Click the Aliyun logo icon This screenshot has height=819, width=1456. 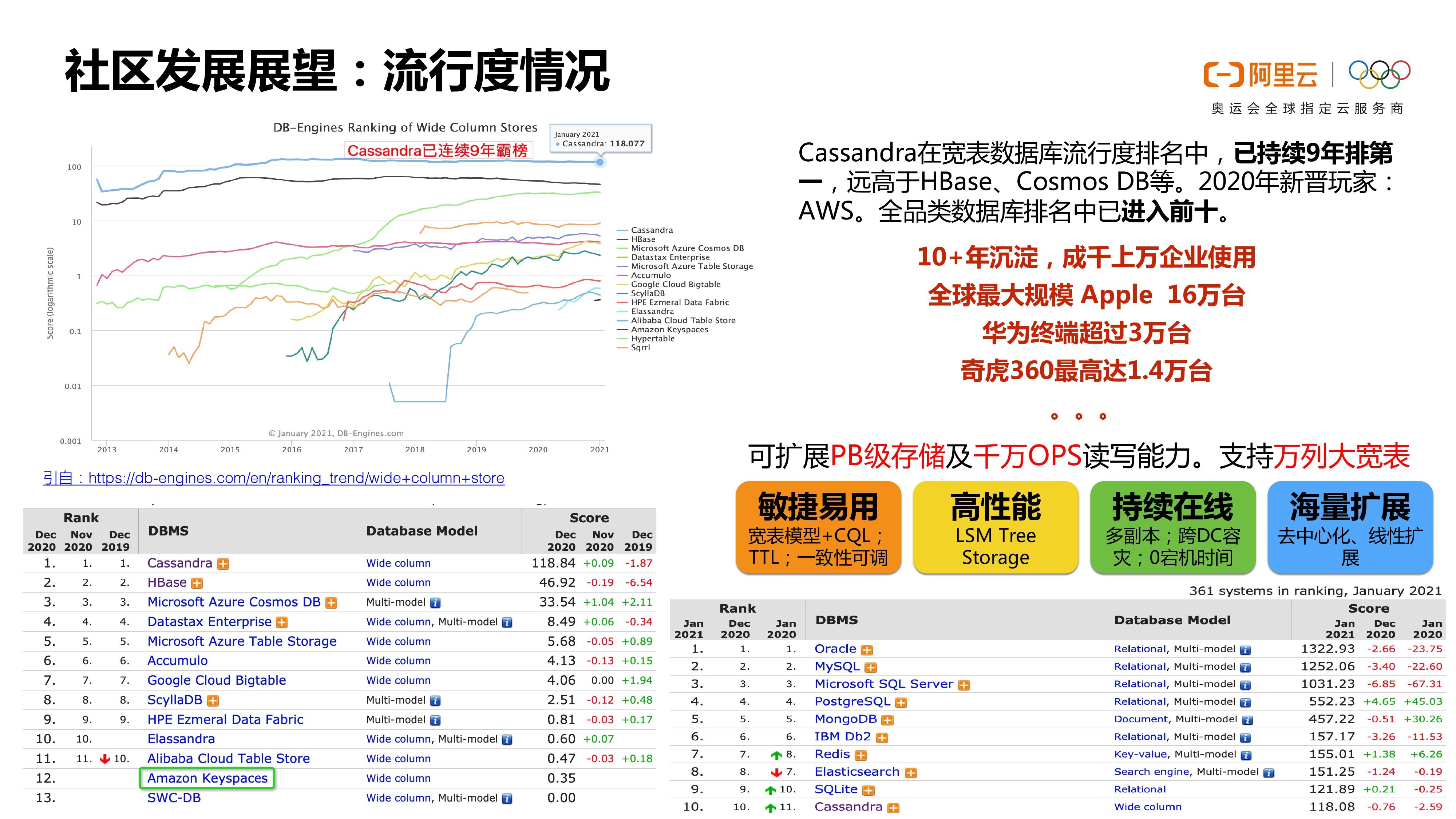pyautogui.click(x=1224, y=75)
